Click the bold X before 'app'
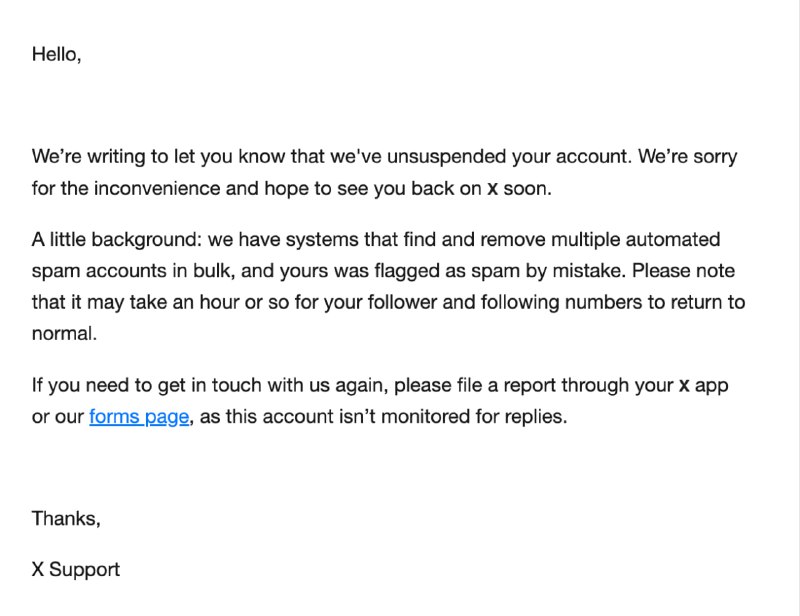The image size is (800, 616). pos(684,385)
